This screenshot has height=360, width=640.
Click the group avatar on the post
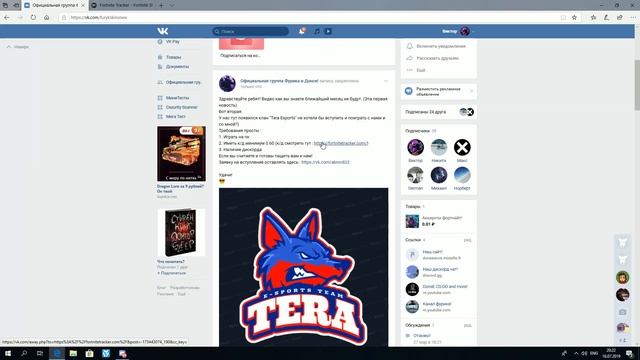227,83
